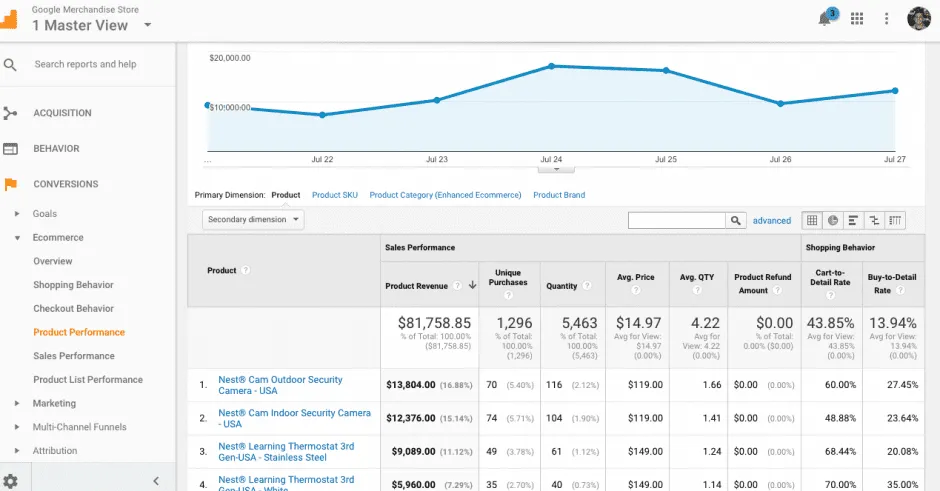Click the table search magnifier button
940x491 pixels.
click(x=736, y=221)
